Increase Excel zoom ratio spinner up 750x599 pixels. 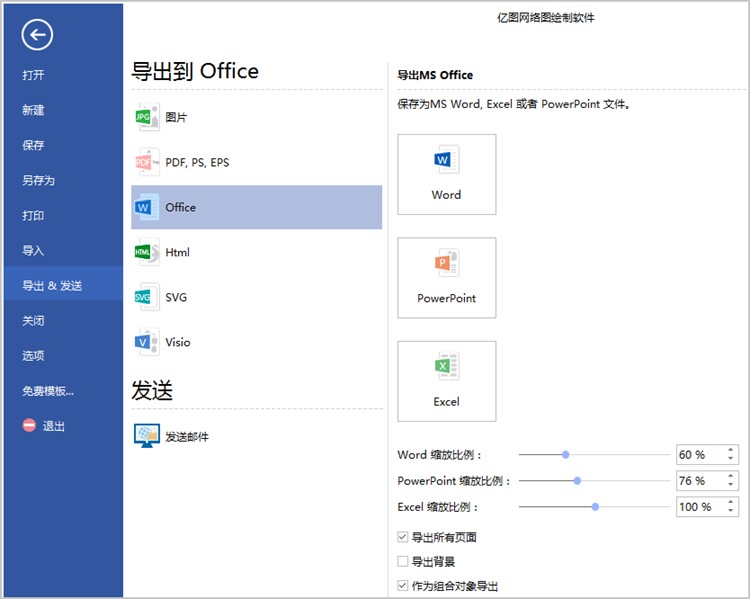730,502
